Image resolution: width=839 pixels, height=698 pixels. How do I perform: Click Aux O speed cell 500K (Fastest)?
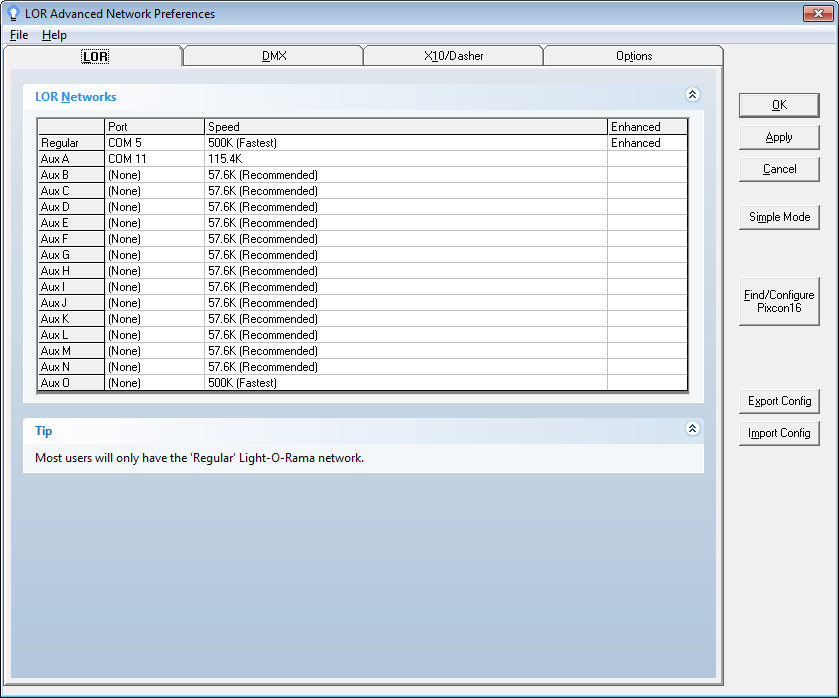click(405, 383)
